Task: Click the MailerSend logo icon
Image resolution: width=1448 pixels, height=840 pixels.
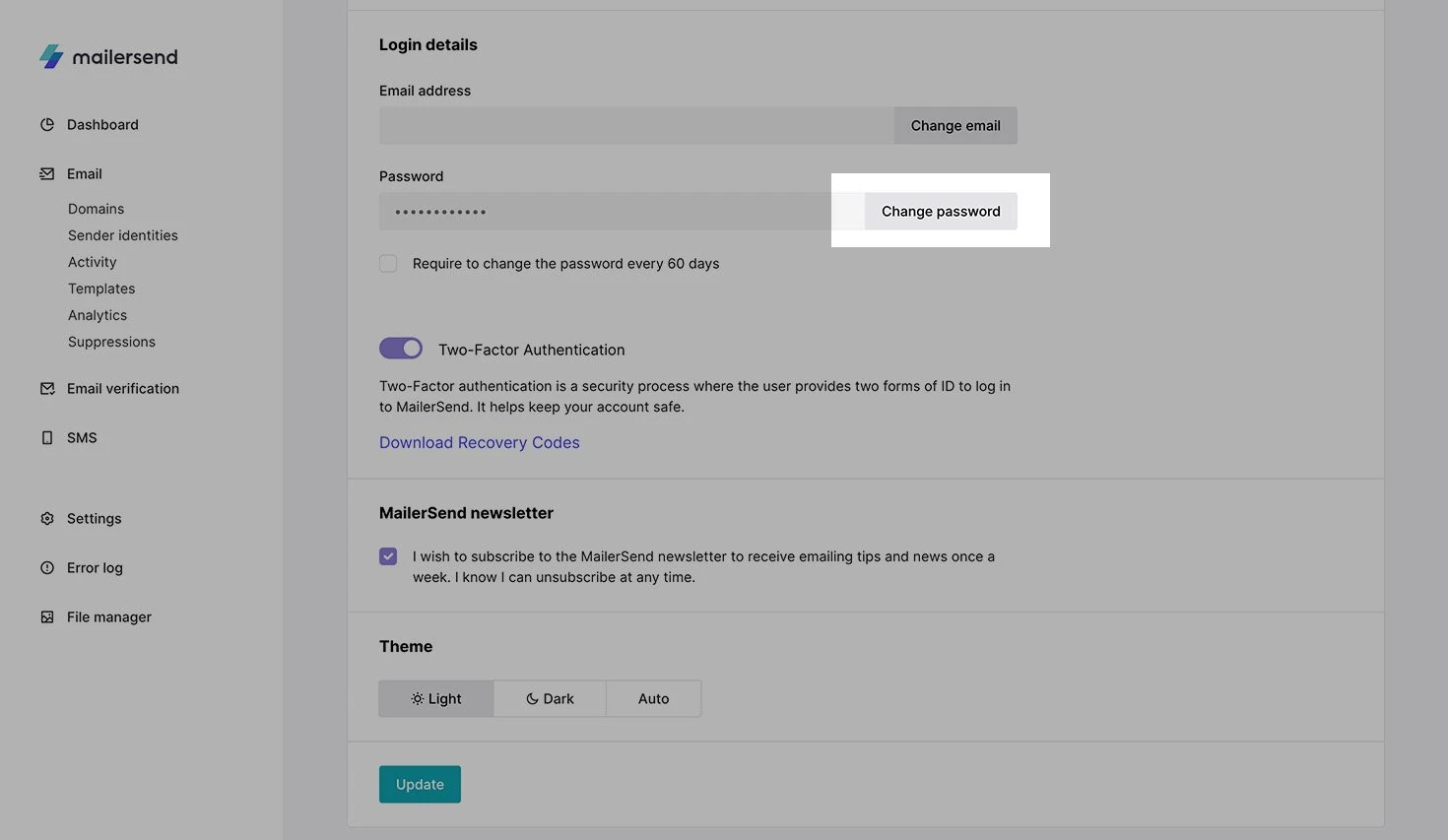Action: [51, 56]
